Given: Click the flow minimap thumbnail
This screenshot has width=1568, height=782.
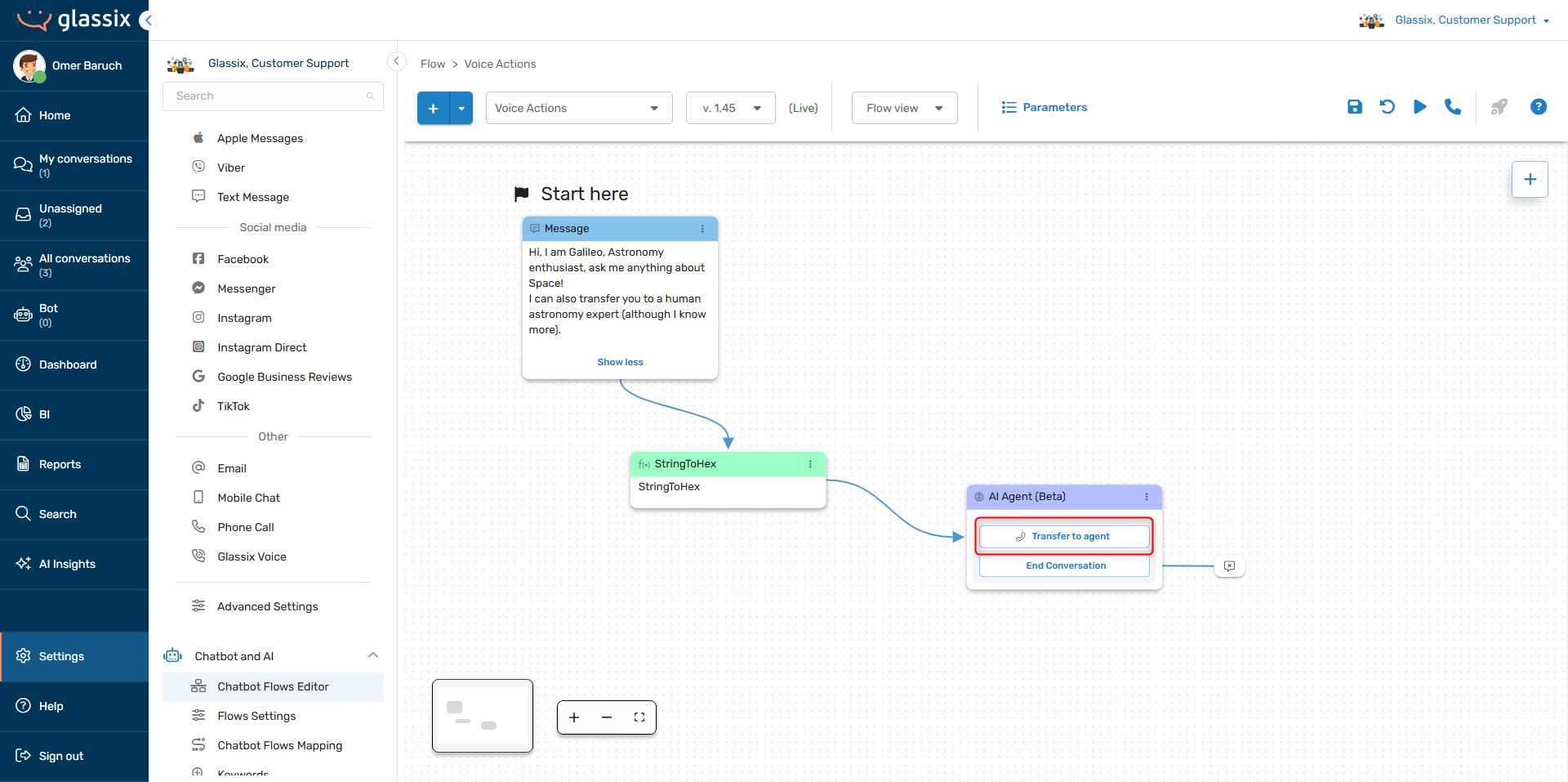Looking at the screenshot, I should point(483,716).
